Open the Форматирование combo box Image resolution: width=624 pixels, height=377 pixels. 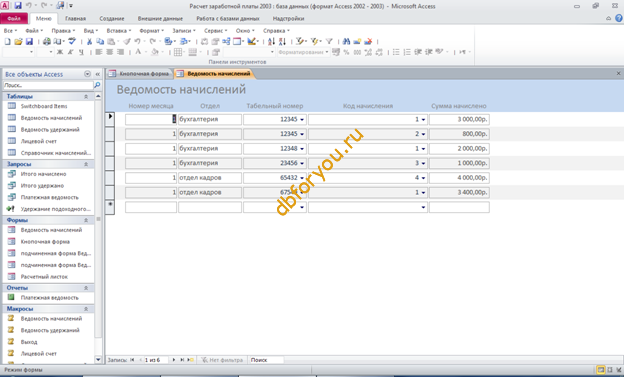pyautogui.click(x=303, y=52)
